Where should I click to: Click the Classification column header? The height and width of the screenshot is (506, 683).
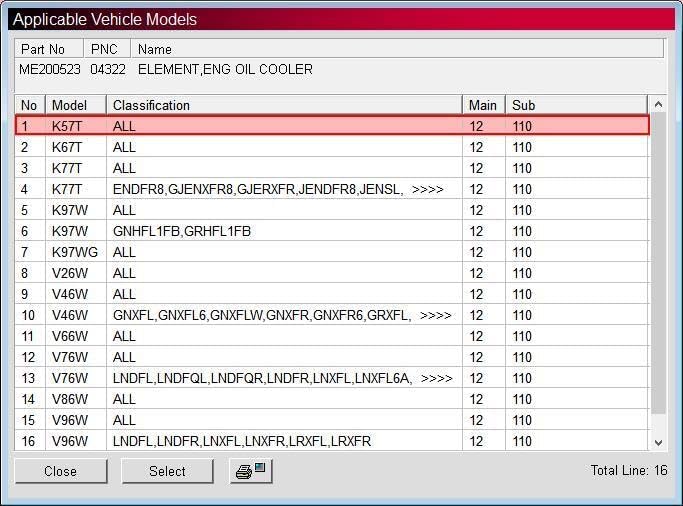click(x=284, y=105)
